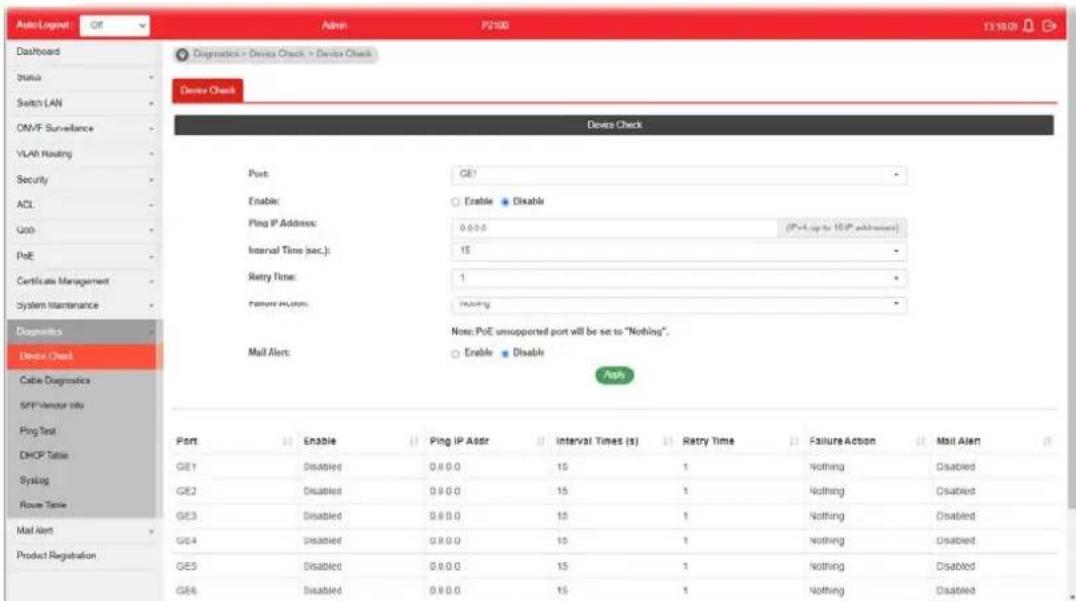Click the GE2 row port cell
The height and width of the screenshot is (601, 1076).
186,491
